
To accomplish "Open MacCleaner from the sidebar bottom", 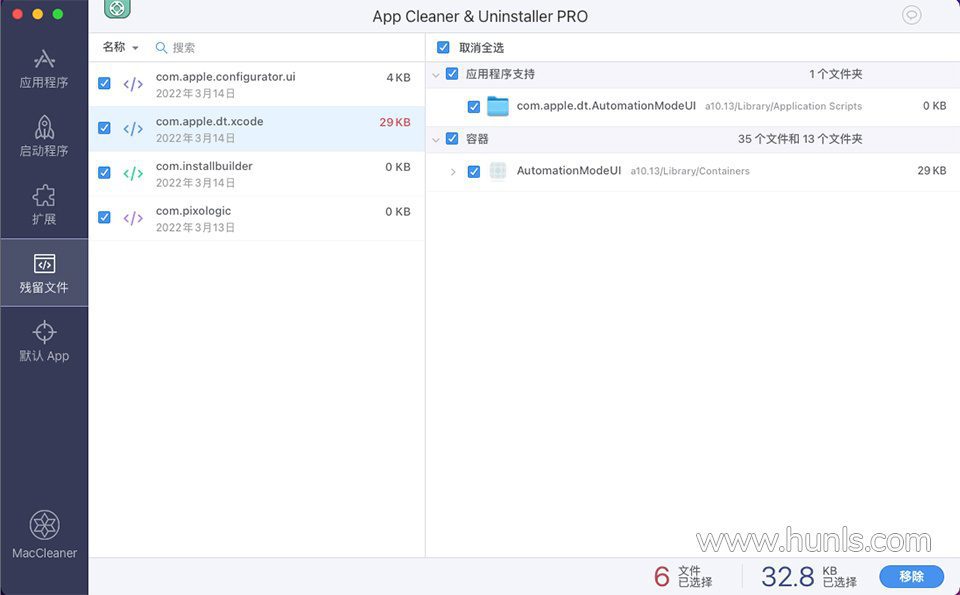I will pos(45,534).
